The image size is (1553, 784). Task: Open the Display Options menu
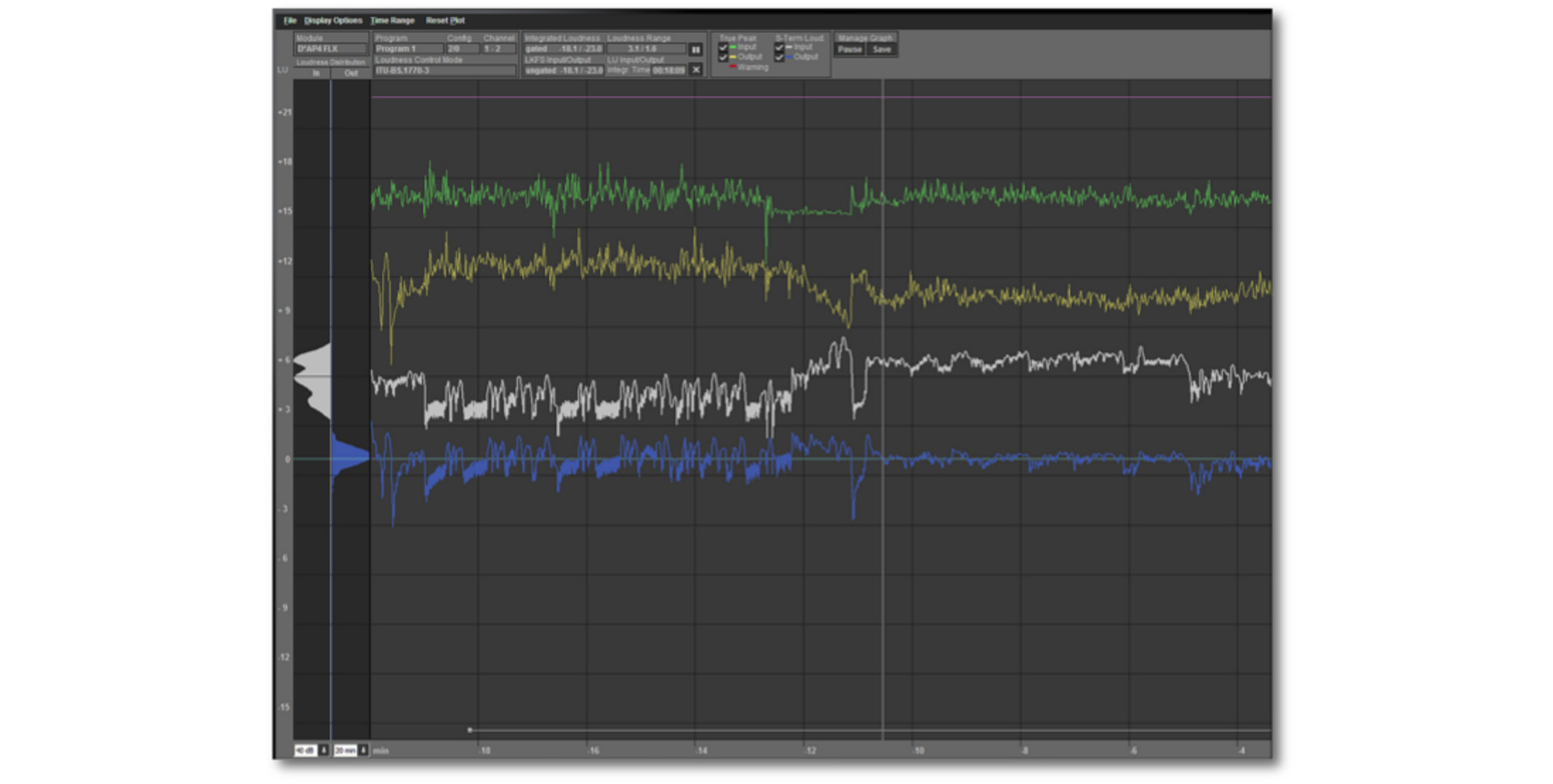tap(334, 21)
